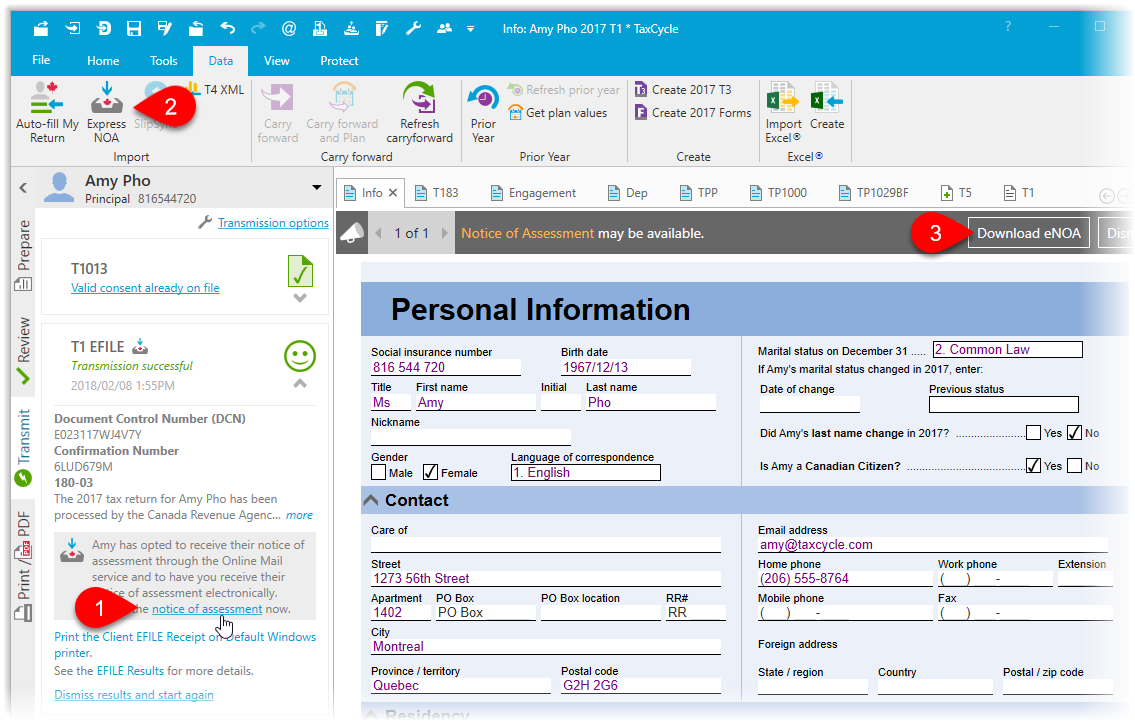Open Language of correspondence English dropdown
This screenshot has width=1135, height=721.
point(586,473)
